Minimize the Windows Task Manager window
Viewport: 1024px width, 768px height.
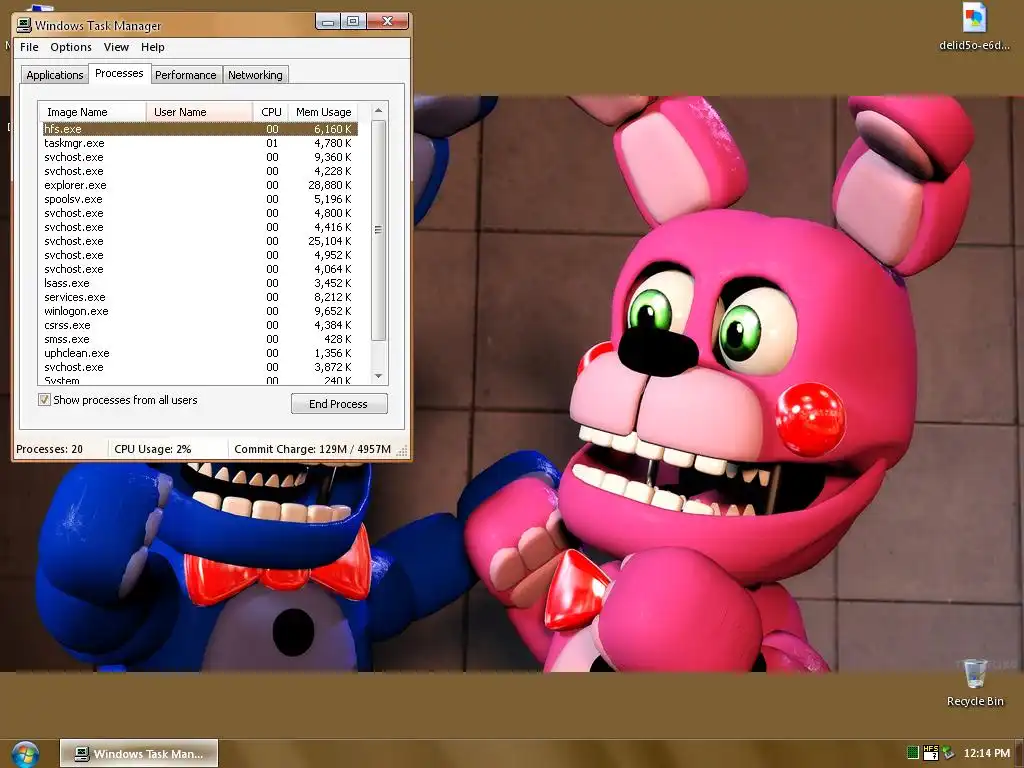pos(328,22)
